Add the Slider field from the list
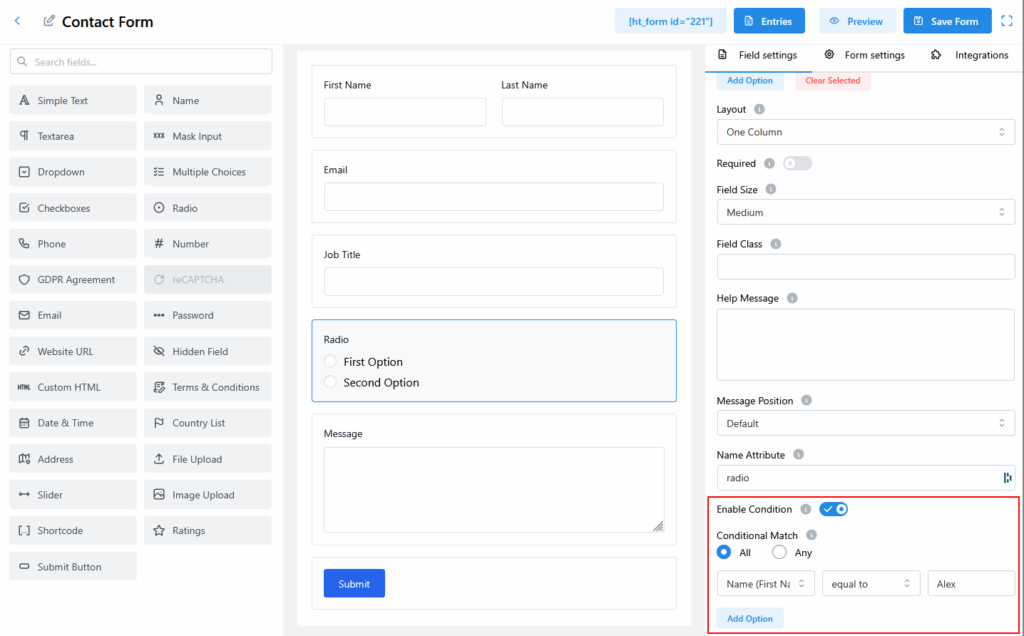 73,495
